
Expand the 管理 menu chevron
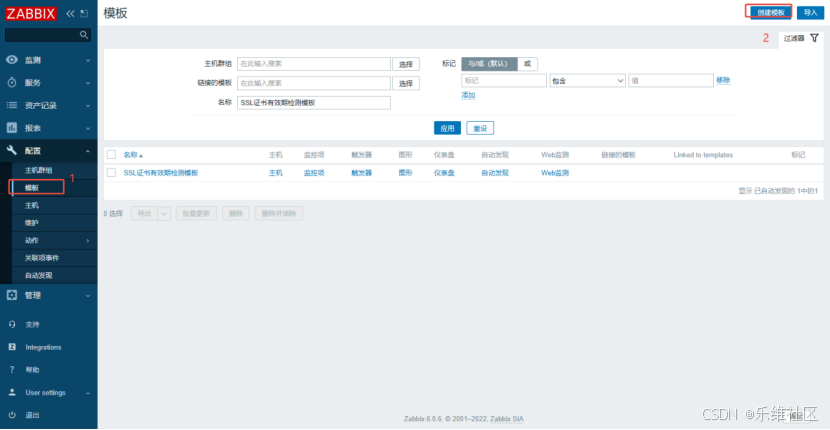coord(88,295)
